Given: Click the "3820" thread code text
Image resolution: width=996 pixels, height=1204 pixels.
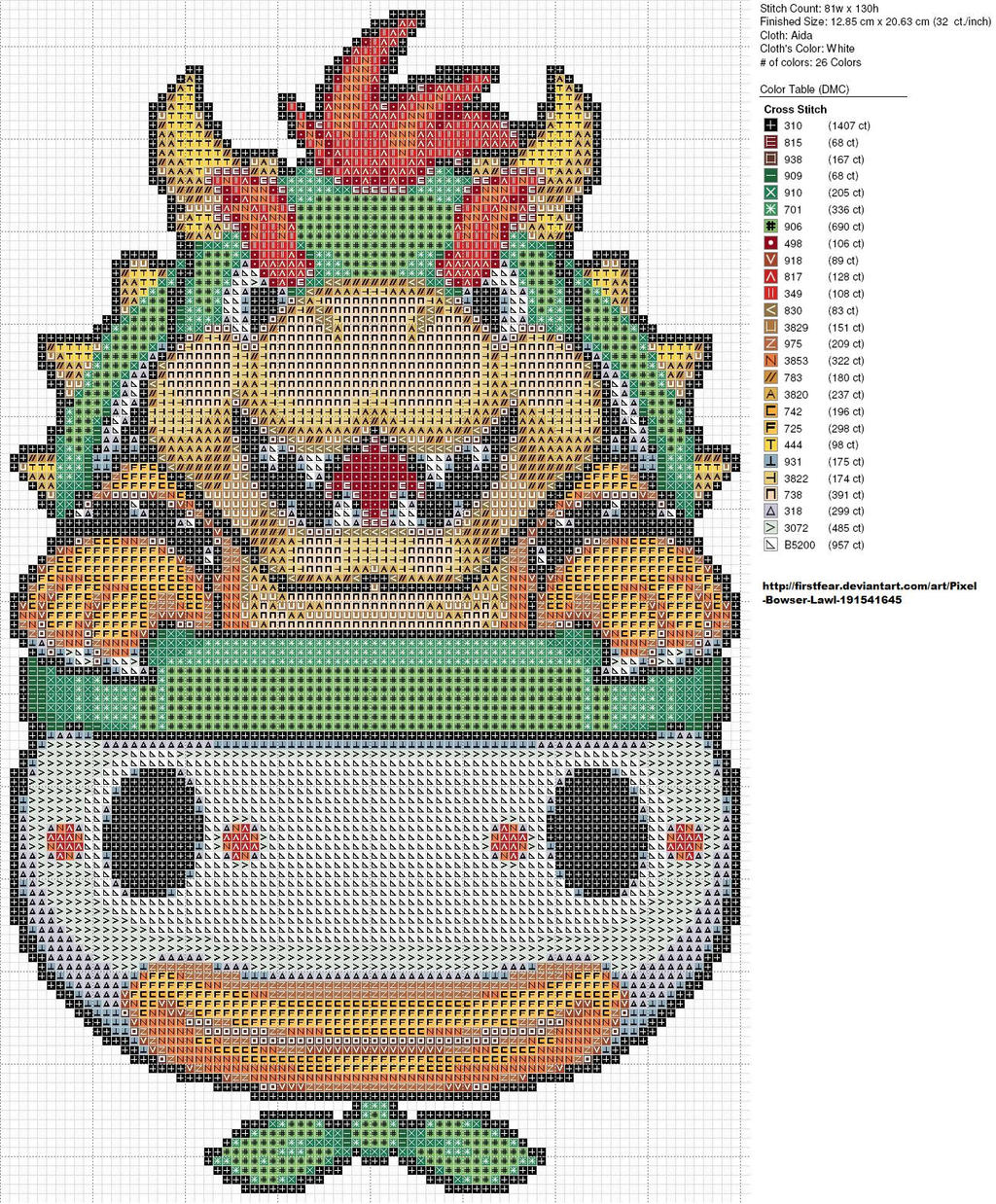Looking at the screenshot, I should [796, 395].
